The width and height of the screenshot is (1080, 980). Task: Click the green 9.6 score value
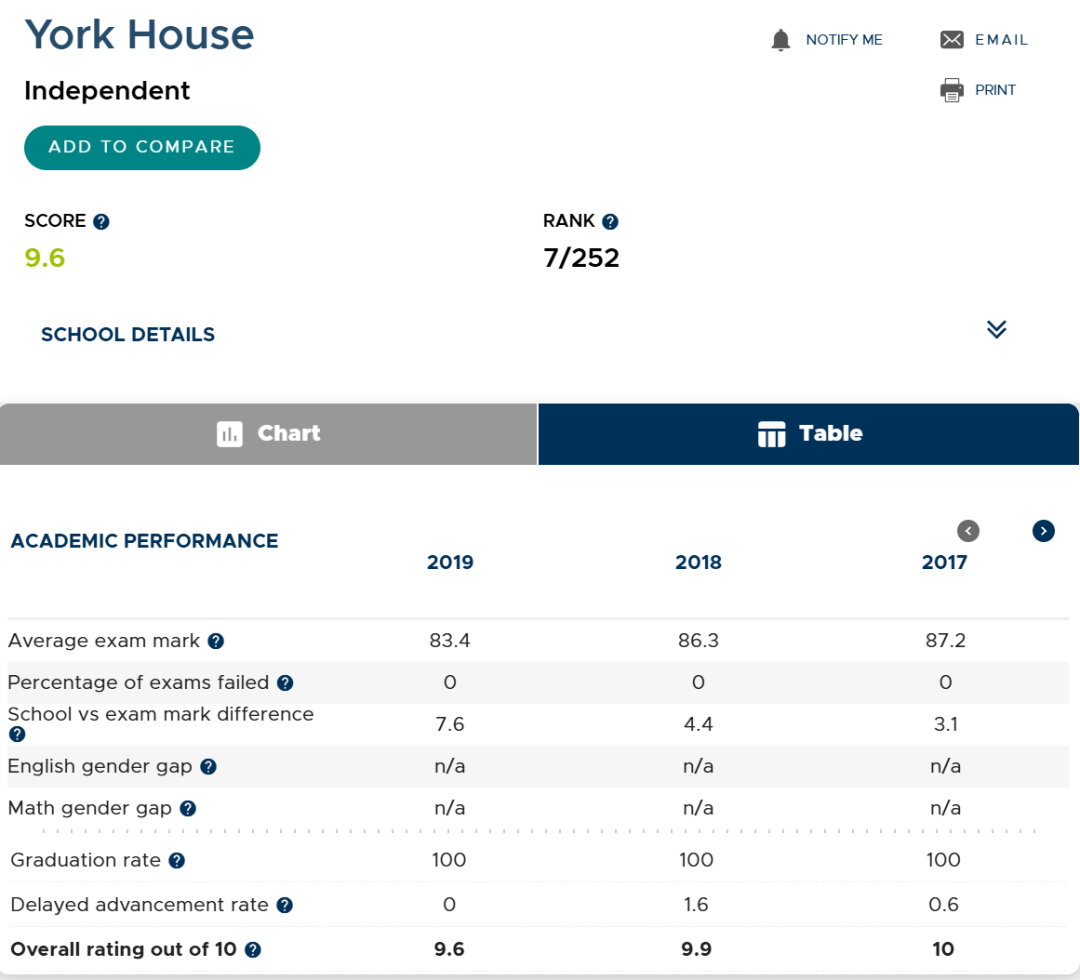pyautogui.click(x=45, y=258)
